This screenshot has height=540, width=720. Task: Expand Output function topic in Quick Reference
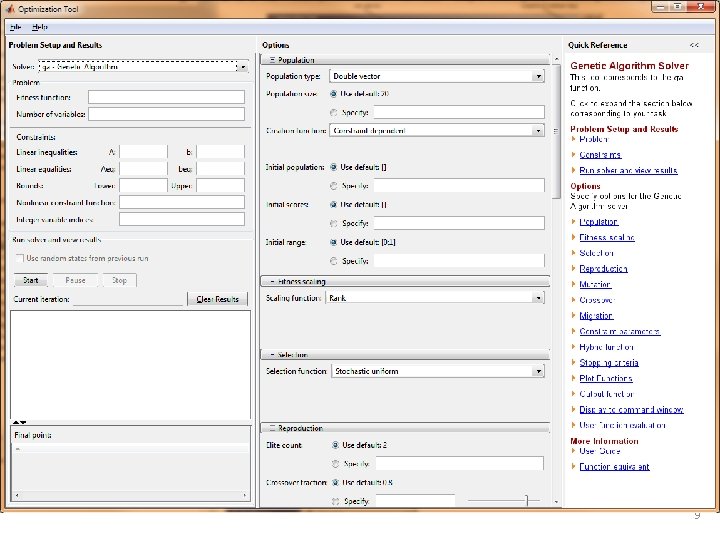[x=573, y=394]
